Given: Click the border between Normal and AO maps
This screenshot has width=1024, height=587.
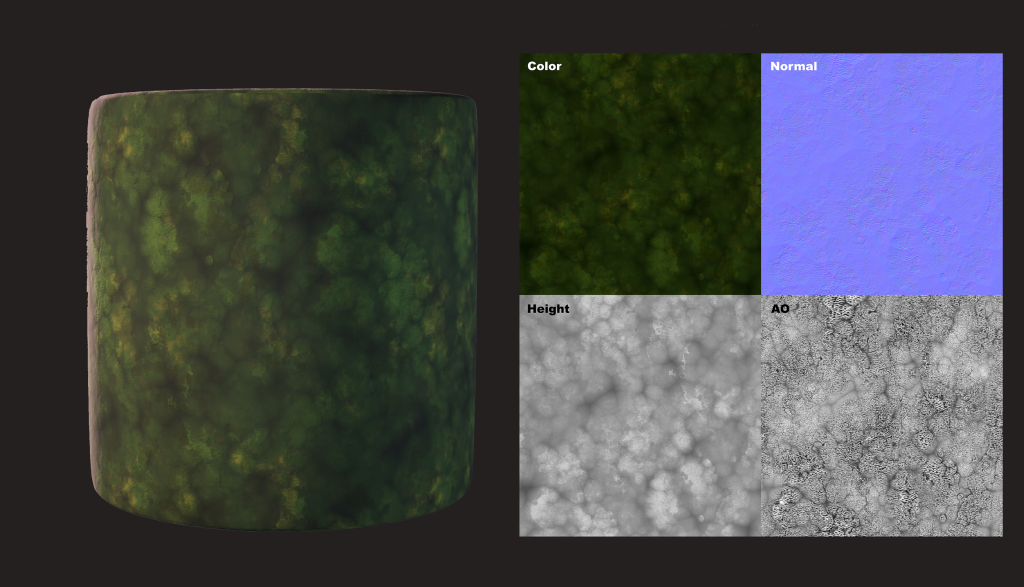Looking at the screenshot, I should tap(881, 295).
